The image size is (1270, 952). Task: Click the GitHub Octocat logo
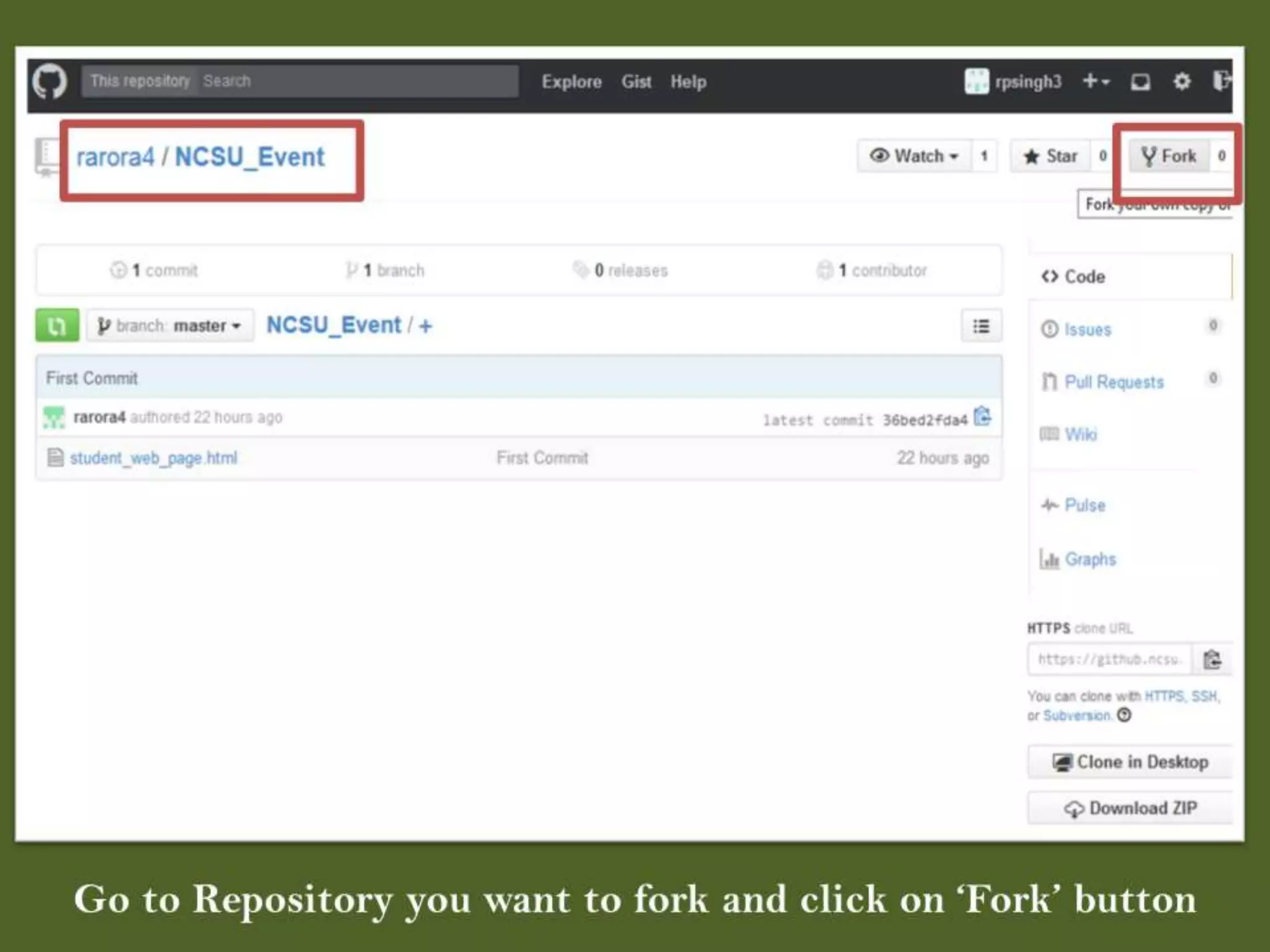pos(50,81)
